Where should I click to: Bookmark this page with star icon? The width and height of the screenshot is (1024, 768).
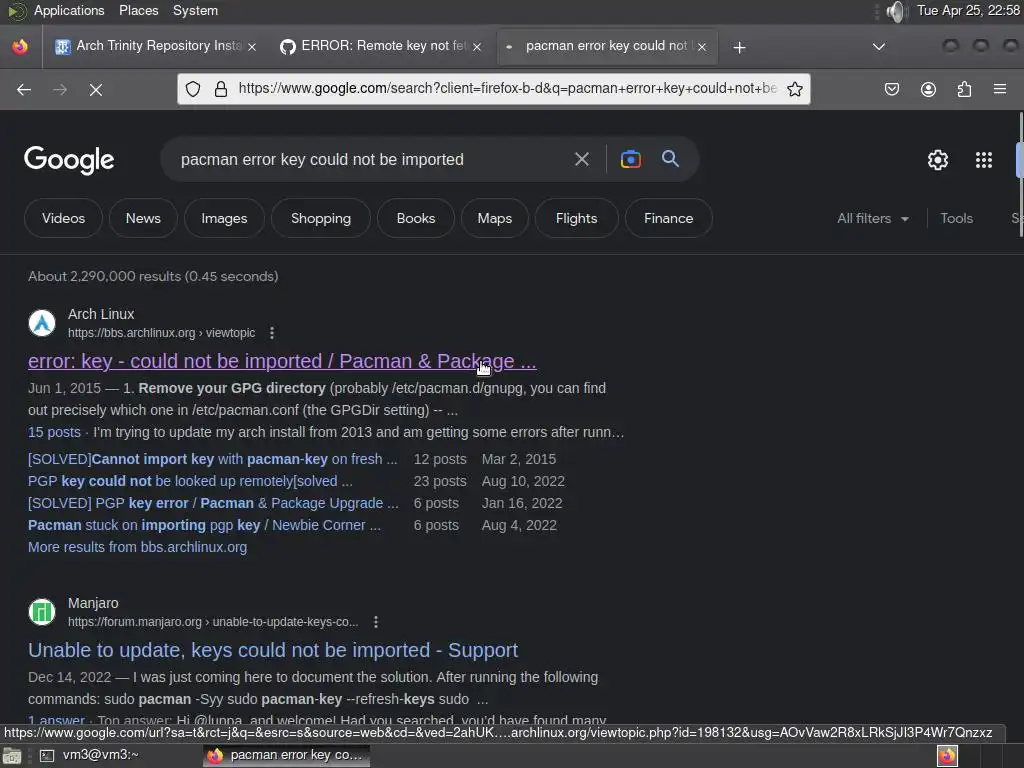click(794, 89)
